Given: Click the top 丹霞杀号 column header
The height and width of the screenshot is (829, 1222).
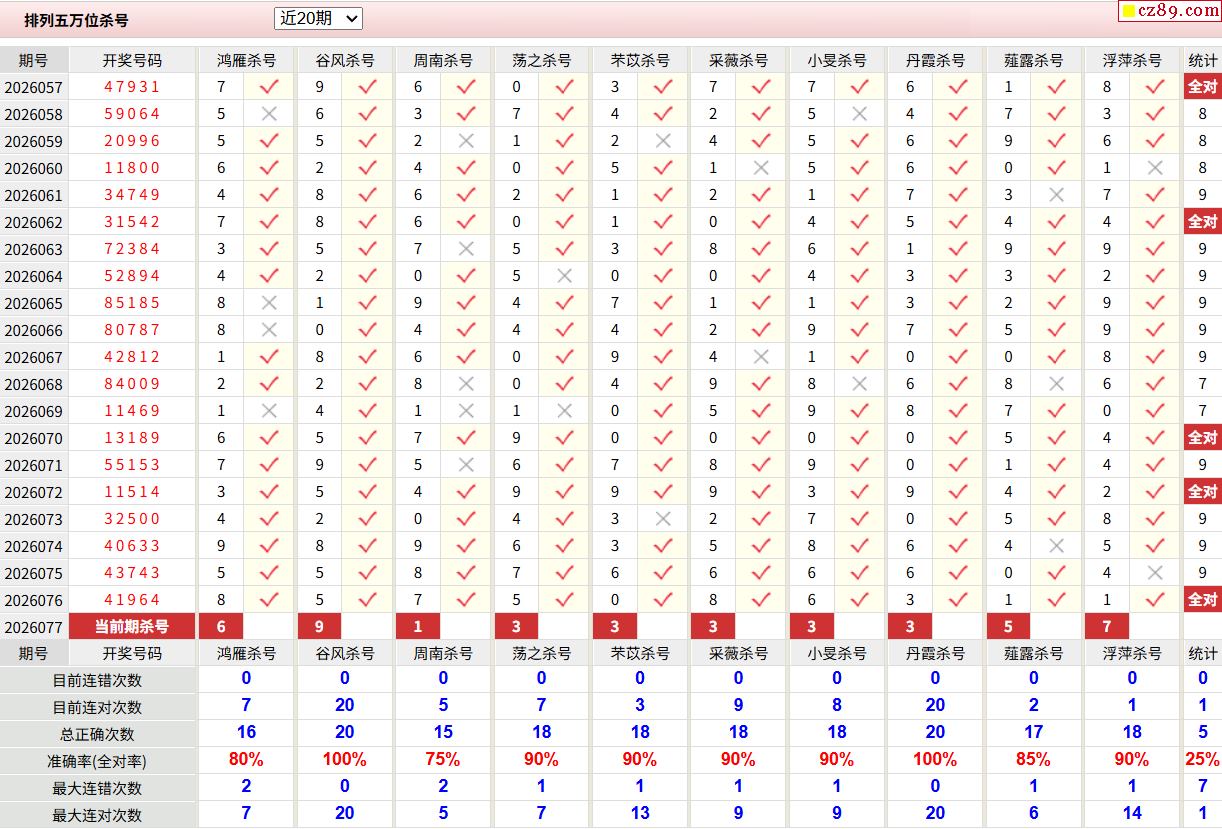Looking at the screenshot, I should pos(935,60).
